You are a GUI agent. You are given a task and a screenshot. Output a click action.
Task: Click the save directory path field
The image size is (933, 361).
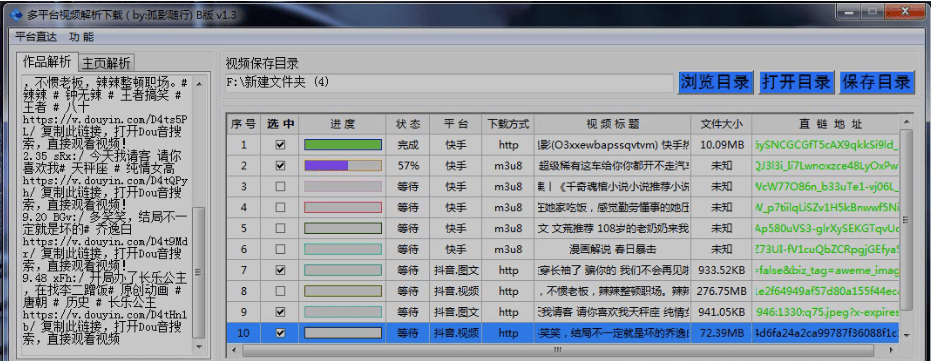[x=449, y=83]
